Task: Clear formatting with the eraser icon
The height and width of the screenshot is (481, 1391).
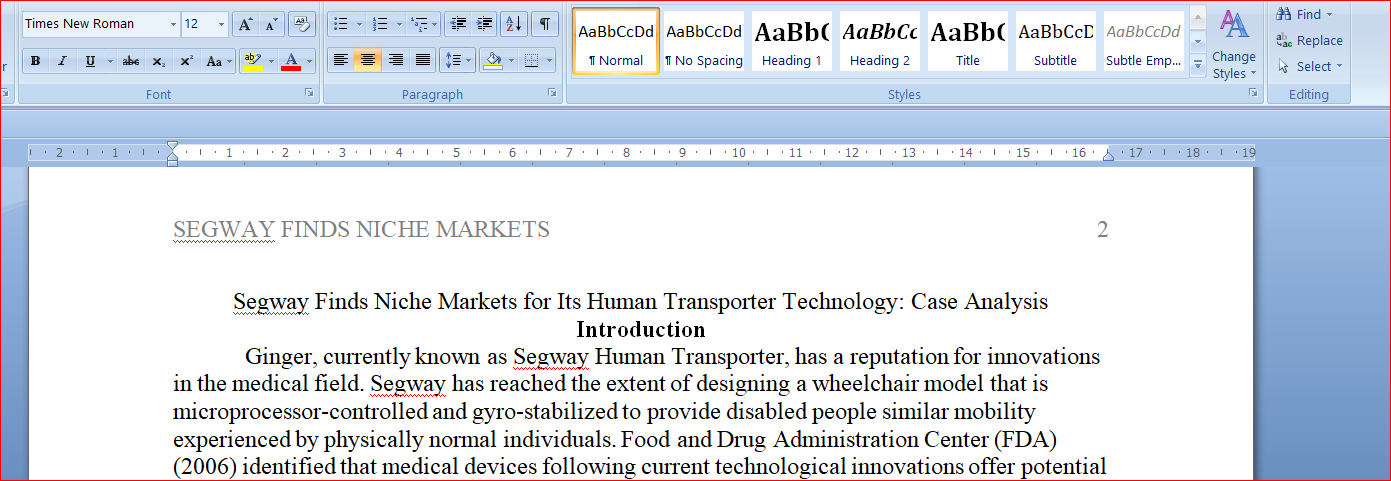Action: (303, 24)
